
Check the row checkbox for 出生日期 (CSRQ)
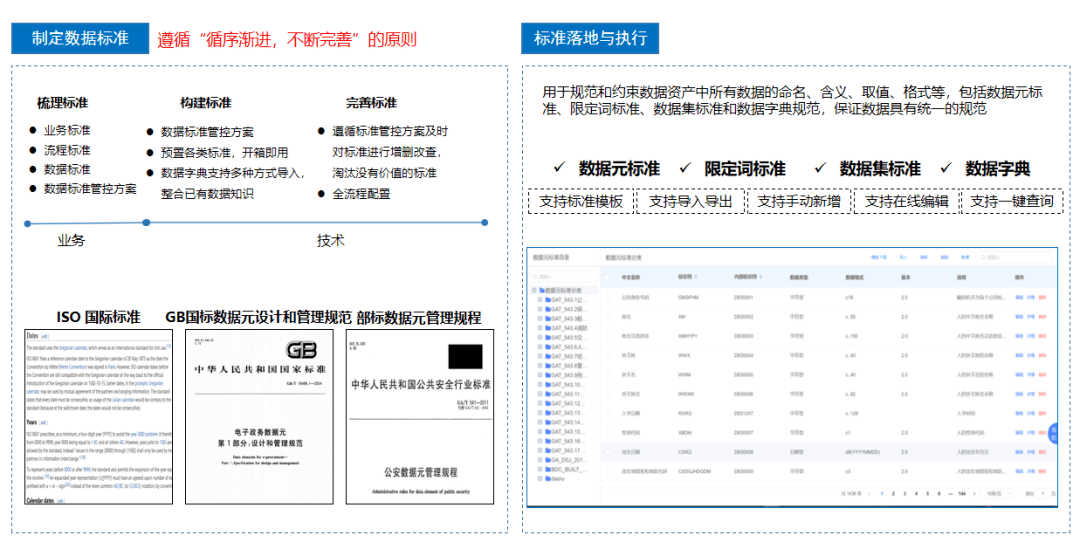tap(609, 451)
